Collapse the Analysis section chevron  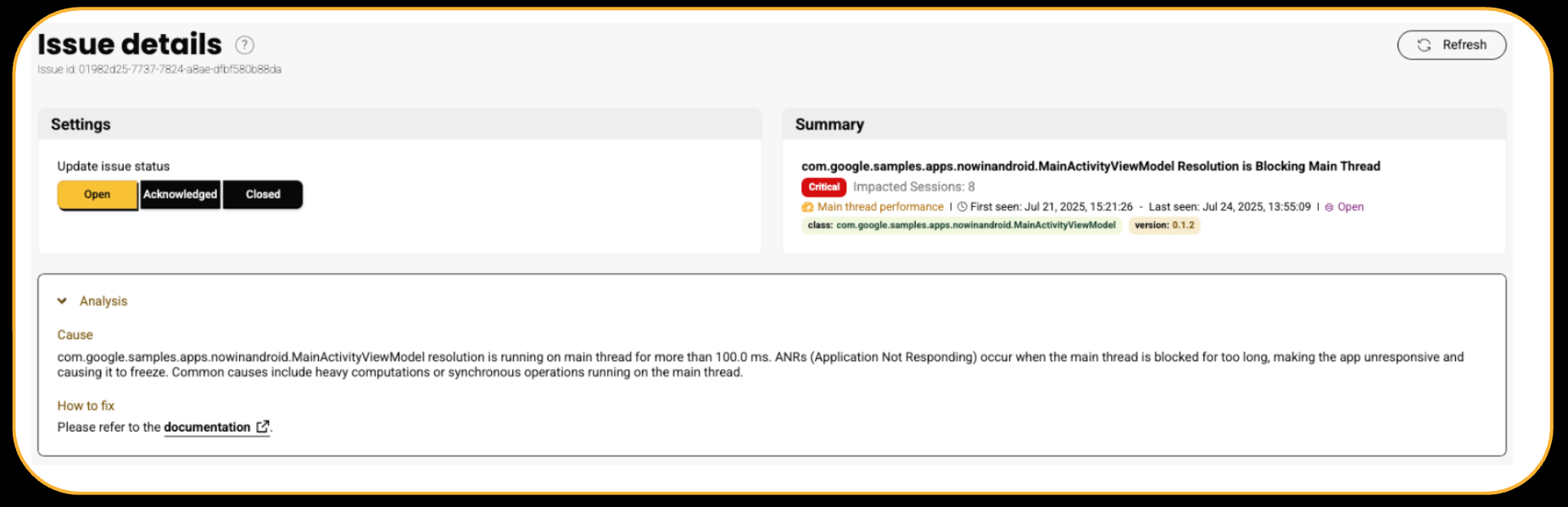click(x=62, y=301)
